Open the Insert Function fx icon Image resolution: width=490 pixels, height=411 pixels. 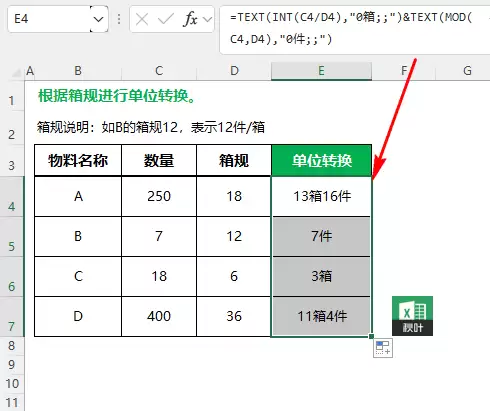[190, 19]
